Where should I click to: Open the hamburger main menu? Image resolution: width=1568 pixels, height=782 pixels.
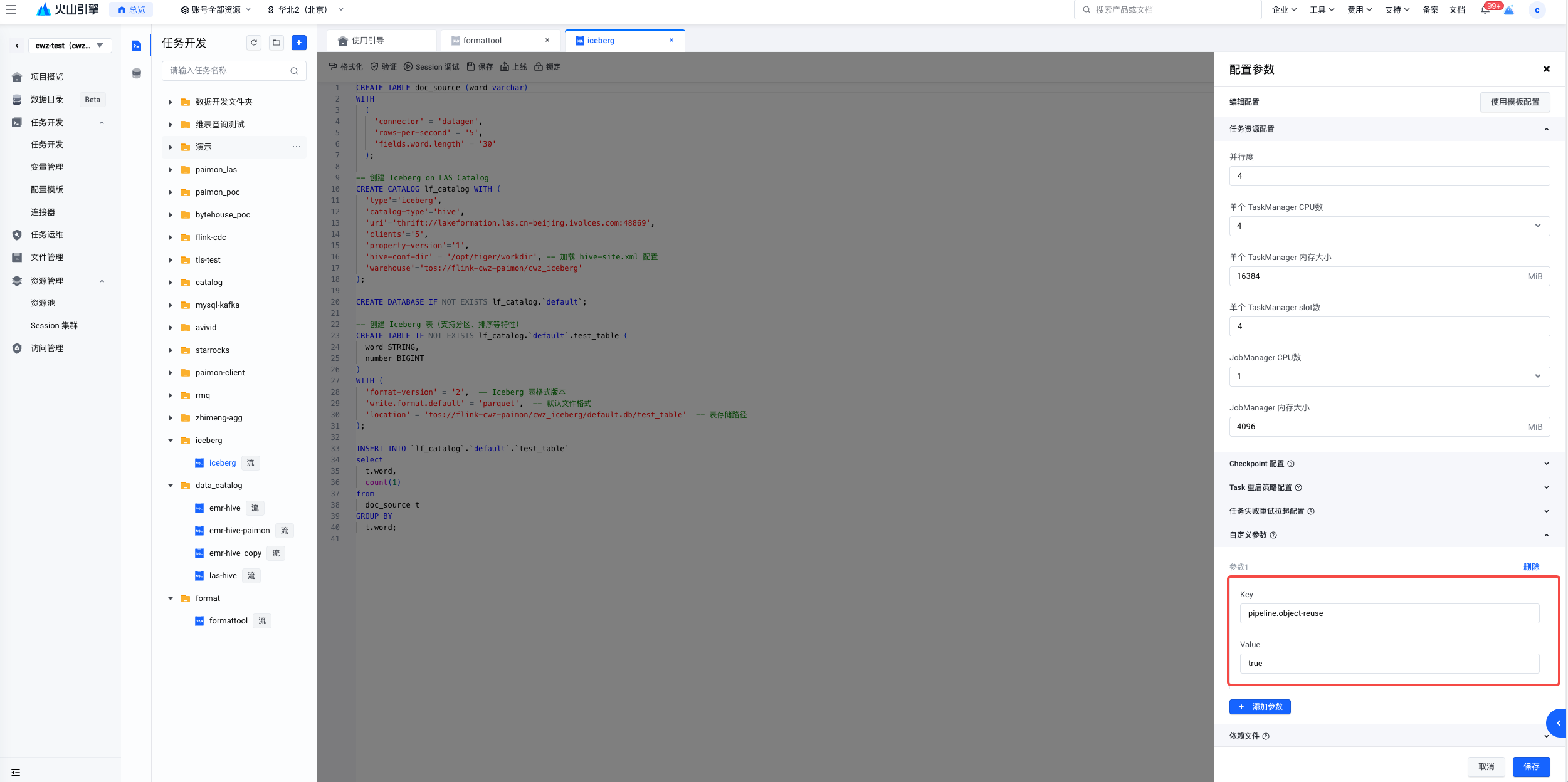coord(11,9)
